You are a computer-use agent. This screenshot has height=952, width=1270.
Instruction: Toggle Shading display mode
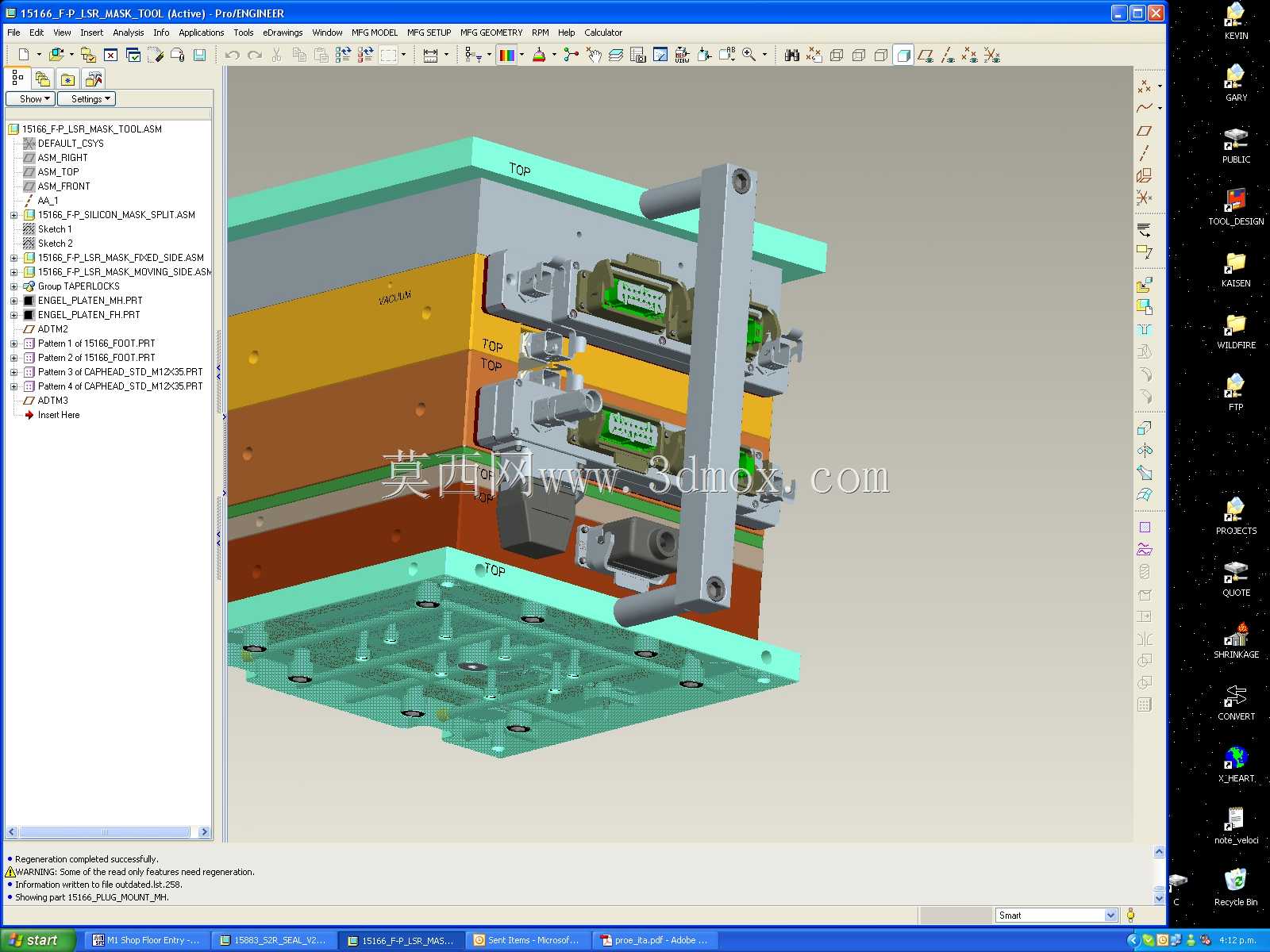click(903, 55)
